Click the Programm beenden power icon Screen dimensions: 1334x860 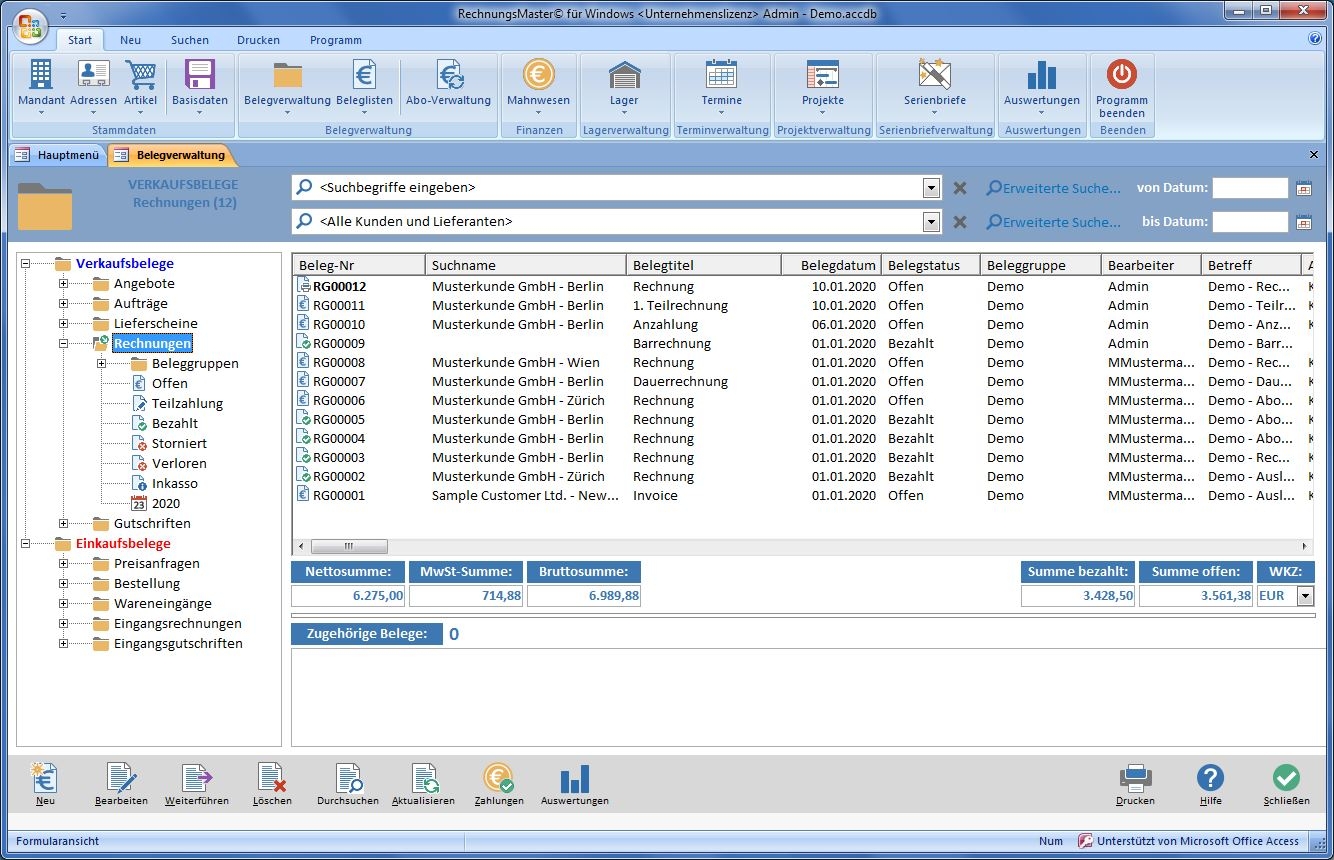click(1121, 76)
